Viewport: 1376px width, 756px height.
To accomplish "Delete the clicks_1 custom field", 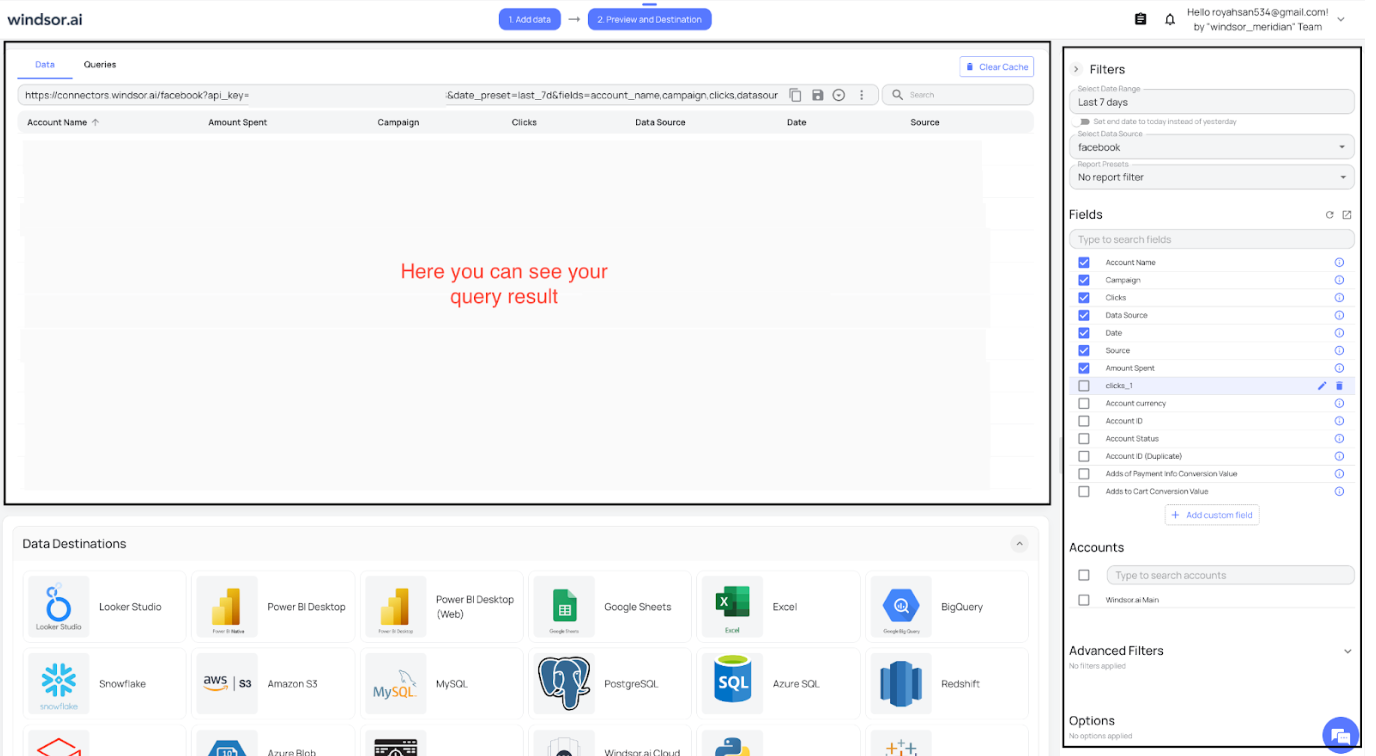I will (1339, 386).
